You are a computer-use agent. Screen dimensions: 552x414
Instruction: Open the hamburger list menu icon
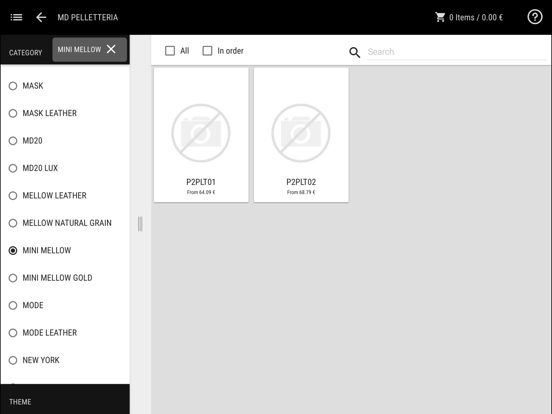pos(16,17)
